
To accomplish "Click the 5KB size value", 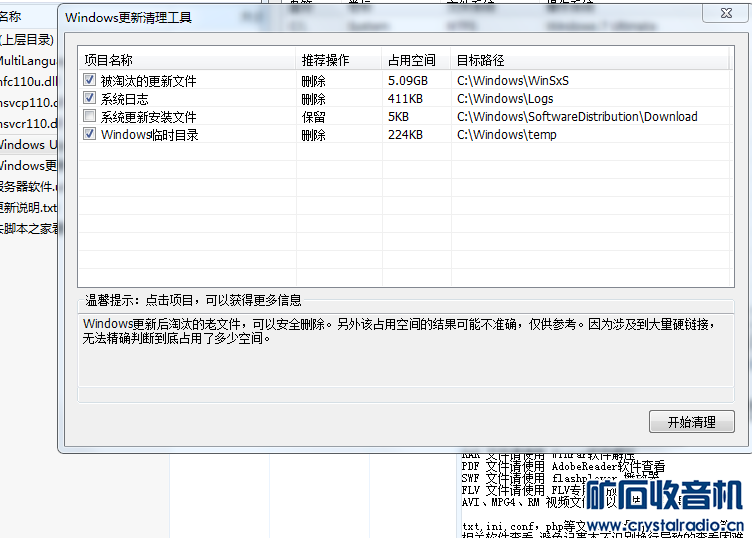I will click(399, 117).
